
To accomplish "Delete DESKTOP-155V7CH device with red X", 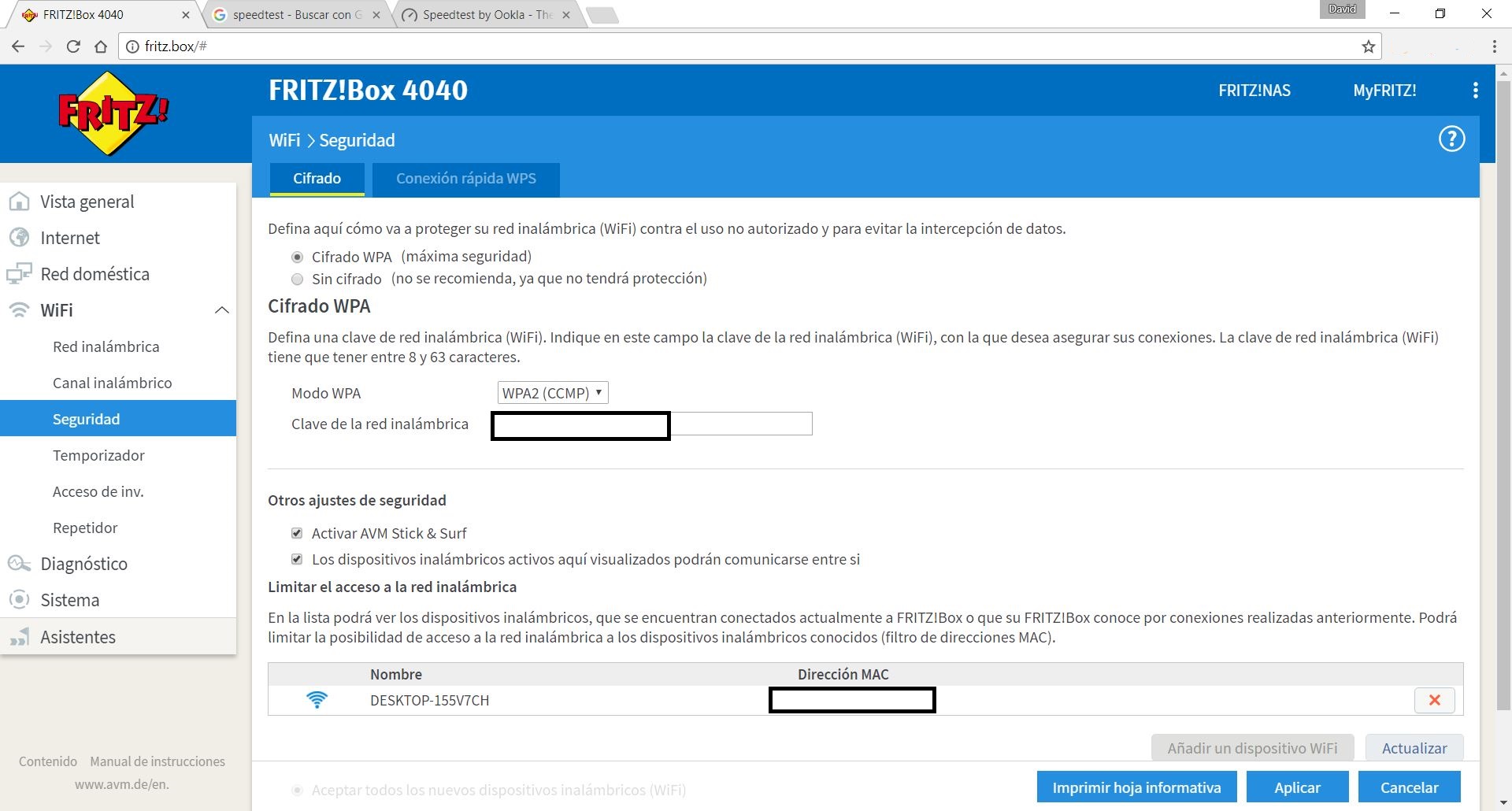I will point(1434,700).
